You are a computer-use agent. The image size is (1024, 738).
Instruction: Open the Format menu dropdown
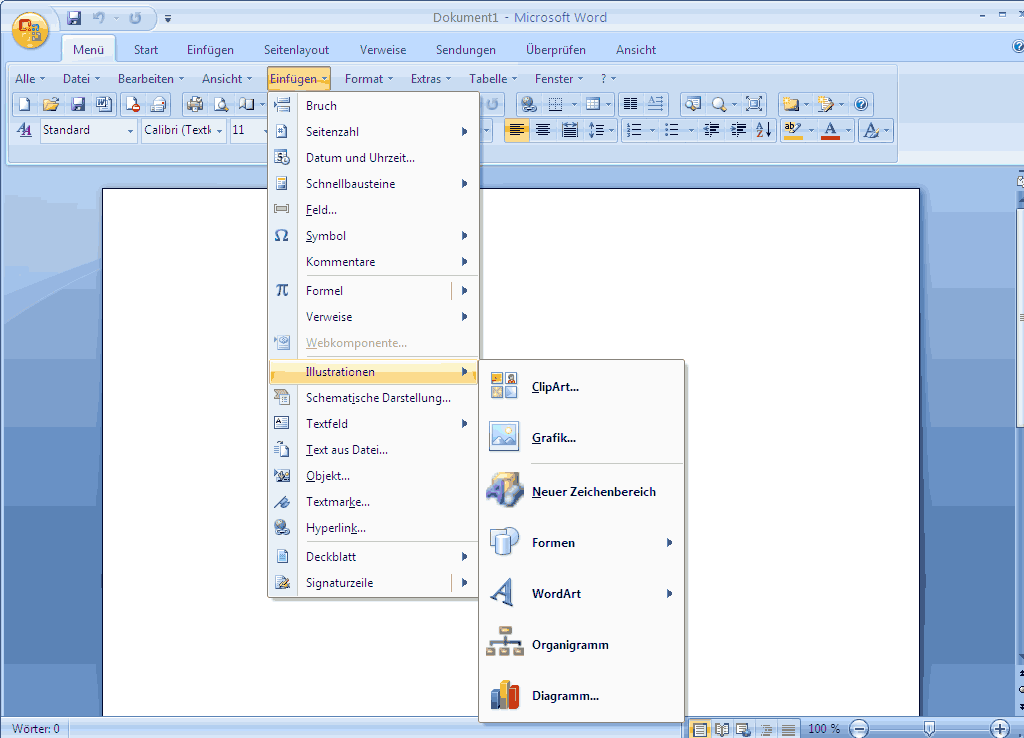[x=369, y=78]
